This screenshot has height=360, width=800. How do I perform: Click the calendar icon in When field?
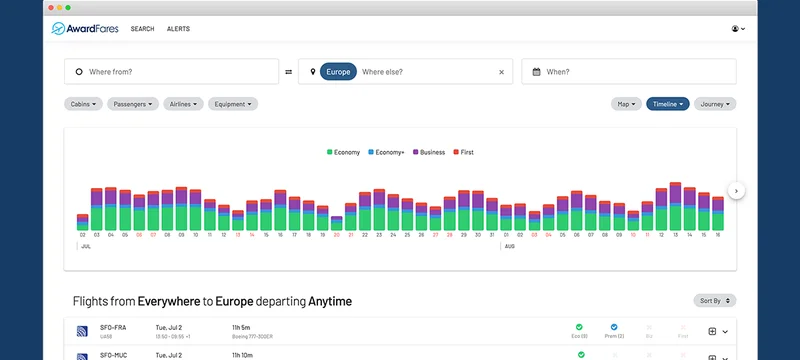pos(536,72)
